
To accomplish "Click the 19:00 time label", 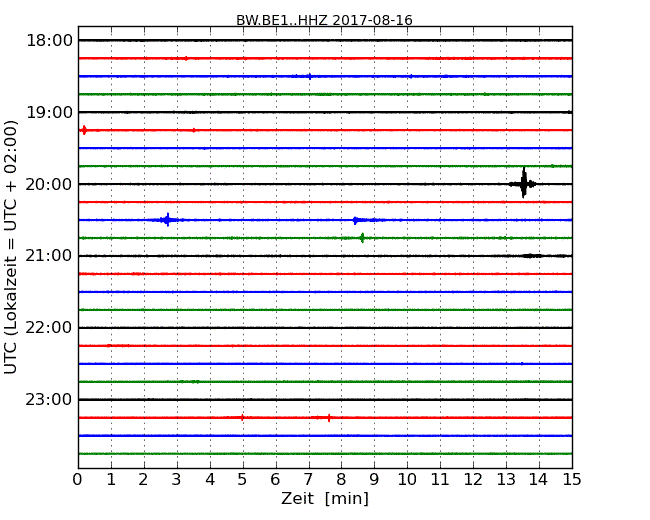I will (49, 112).
